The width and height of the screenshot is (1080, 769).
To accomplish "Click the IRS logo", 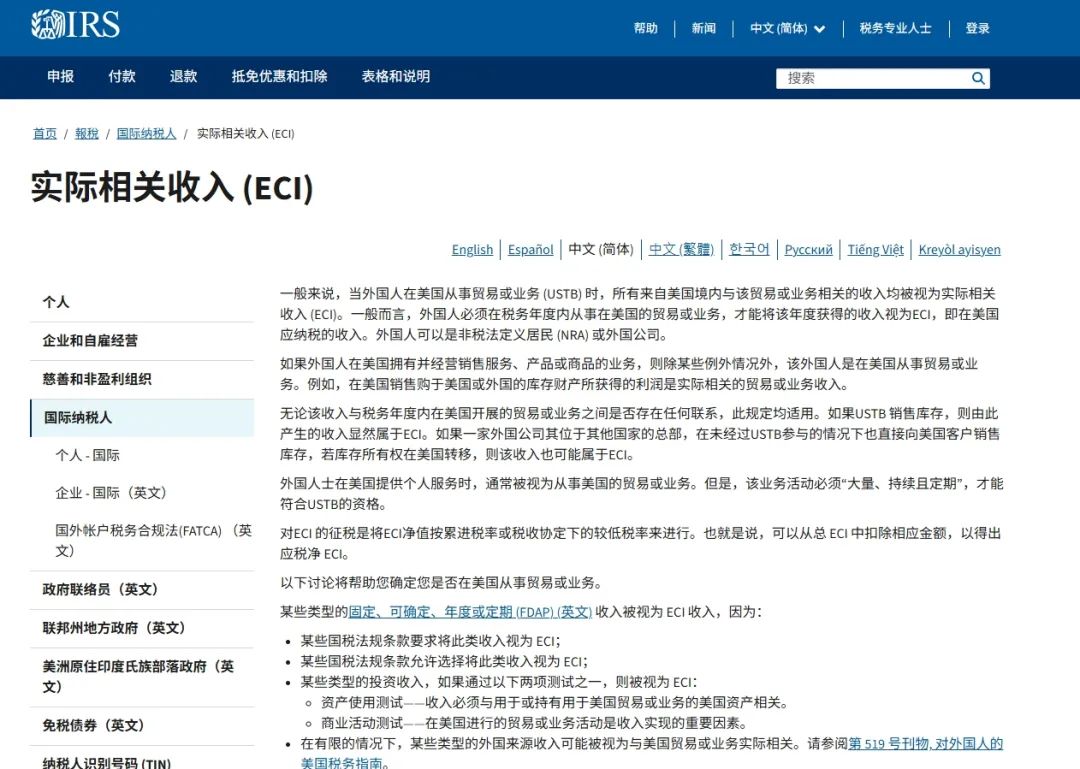I will coord(75,25).
